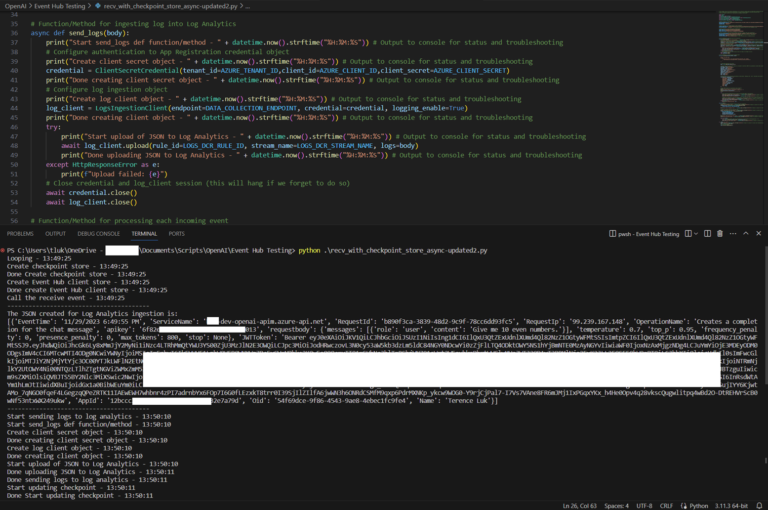Click 'await log_client.close()' on line 54
The height and width of the screenshot is (510, 768).
pos(92,202)
